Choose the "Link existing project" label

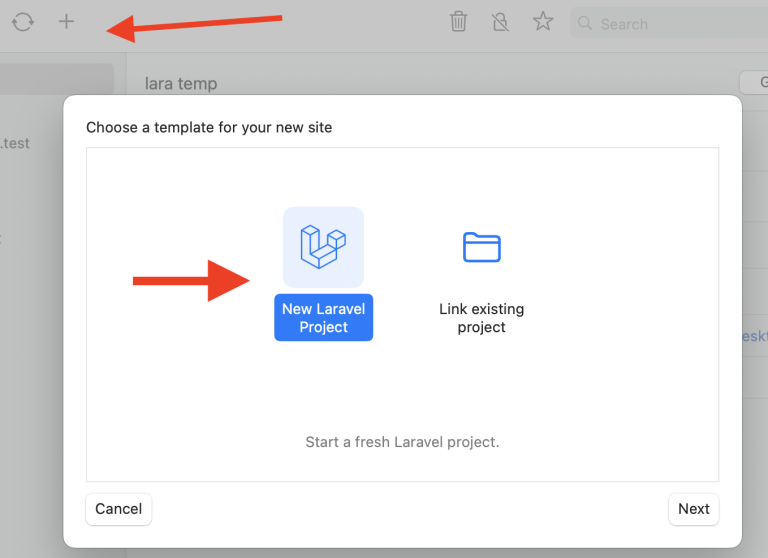click(x=481, y=318)
